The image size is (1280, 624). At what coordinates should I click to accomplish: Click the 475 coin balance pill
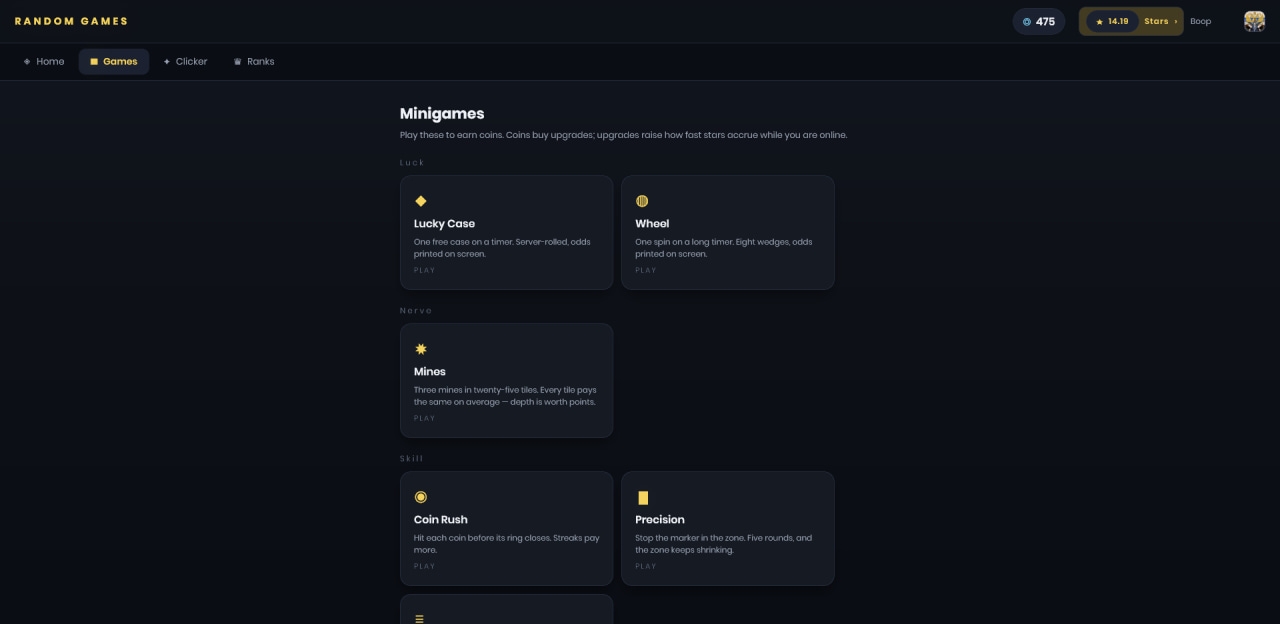[1039, 21]
